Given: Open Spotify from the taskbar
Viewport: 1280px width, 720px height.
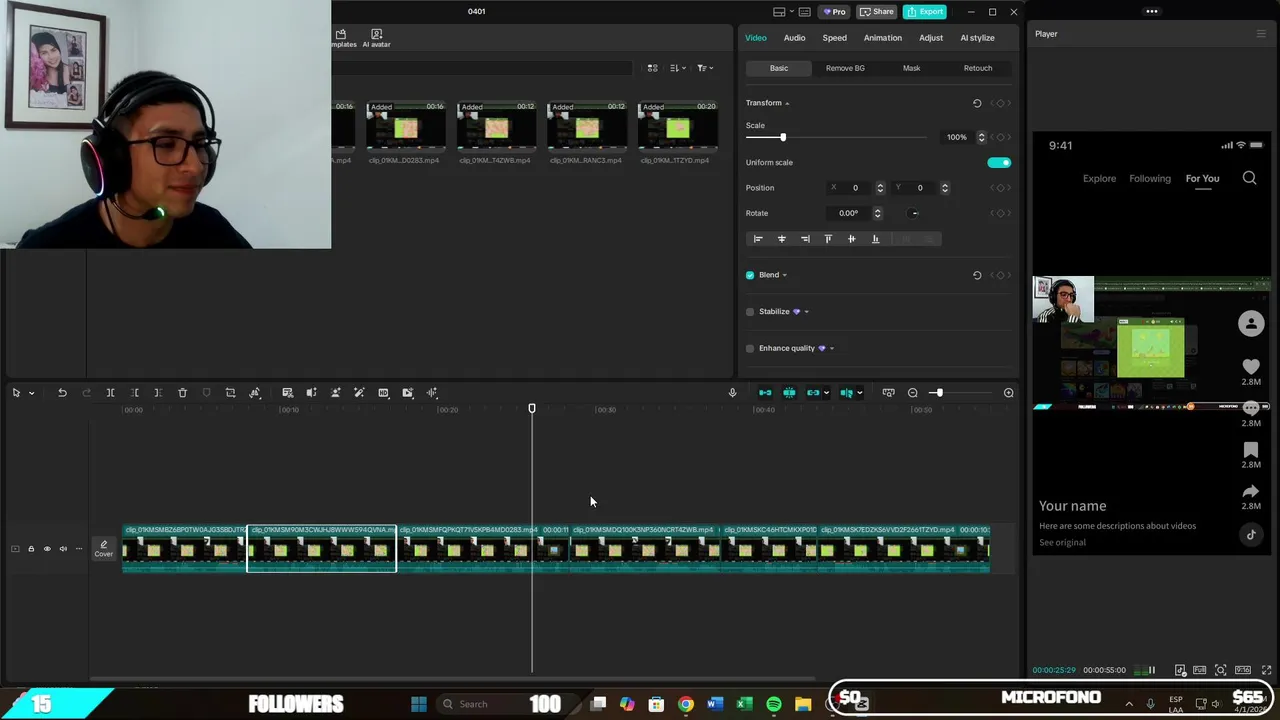Looking at the screenshot, I should tap(774, 704).
